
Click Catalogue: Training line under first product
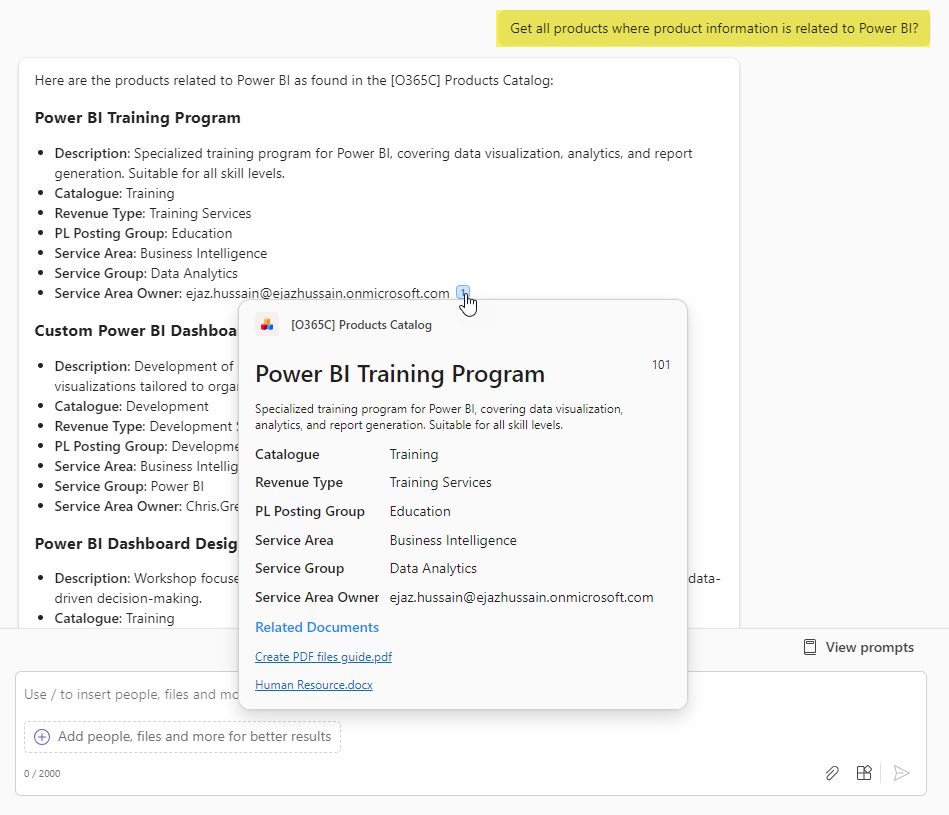click(114, 194)
